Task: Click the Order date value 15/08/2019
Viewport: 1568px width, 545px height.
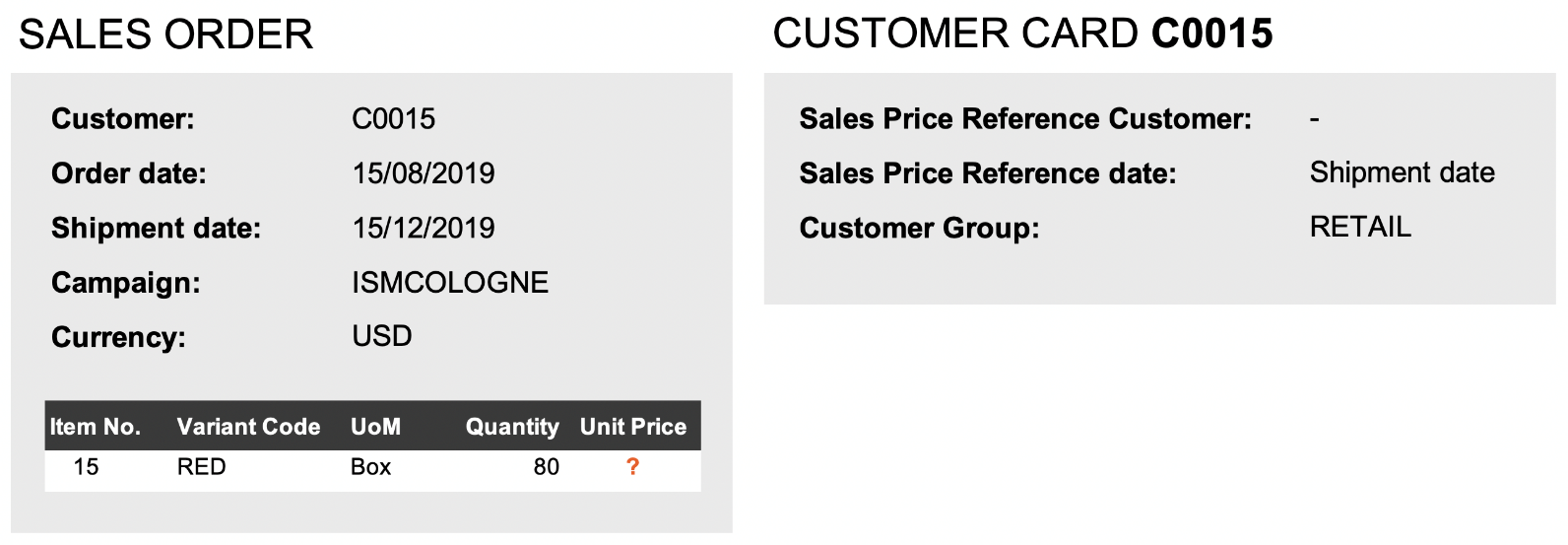Action: (424, 173)
